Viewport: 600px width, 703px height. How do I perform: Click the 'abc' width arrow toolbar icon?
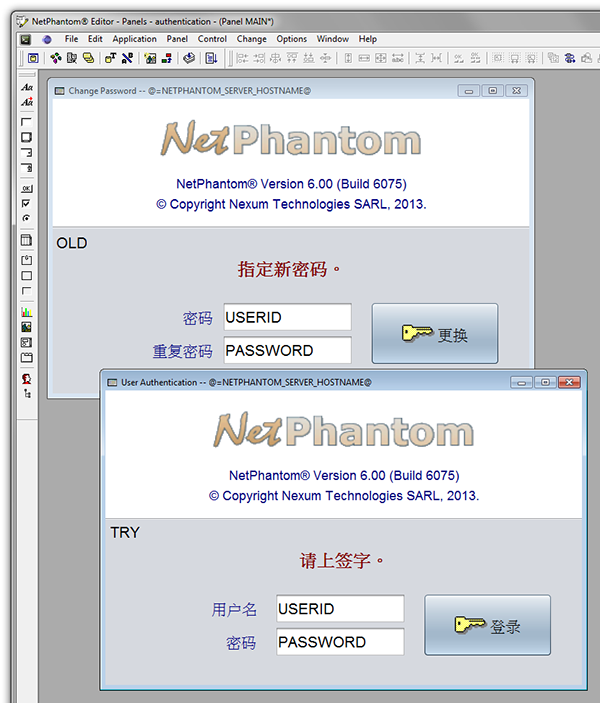[x=397, y=58]
